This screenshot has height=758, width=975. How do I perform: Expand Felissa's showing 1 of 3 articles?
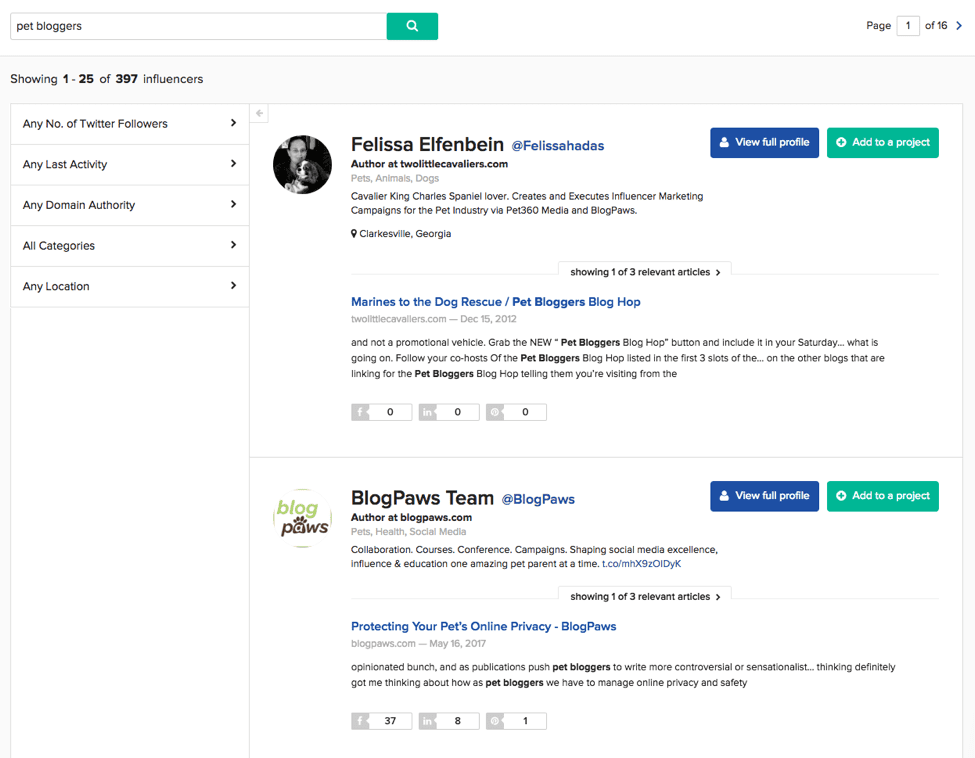645,272
